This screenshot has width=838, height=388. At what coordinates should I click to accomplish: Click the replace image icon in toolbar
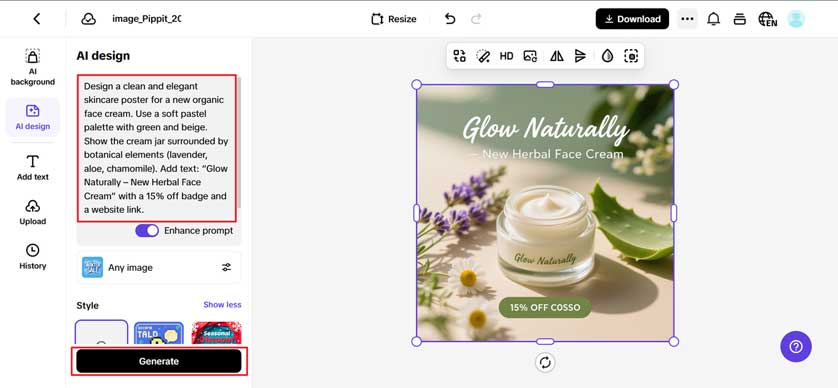[530, 56]
